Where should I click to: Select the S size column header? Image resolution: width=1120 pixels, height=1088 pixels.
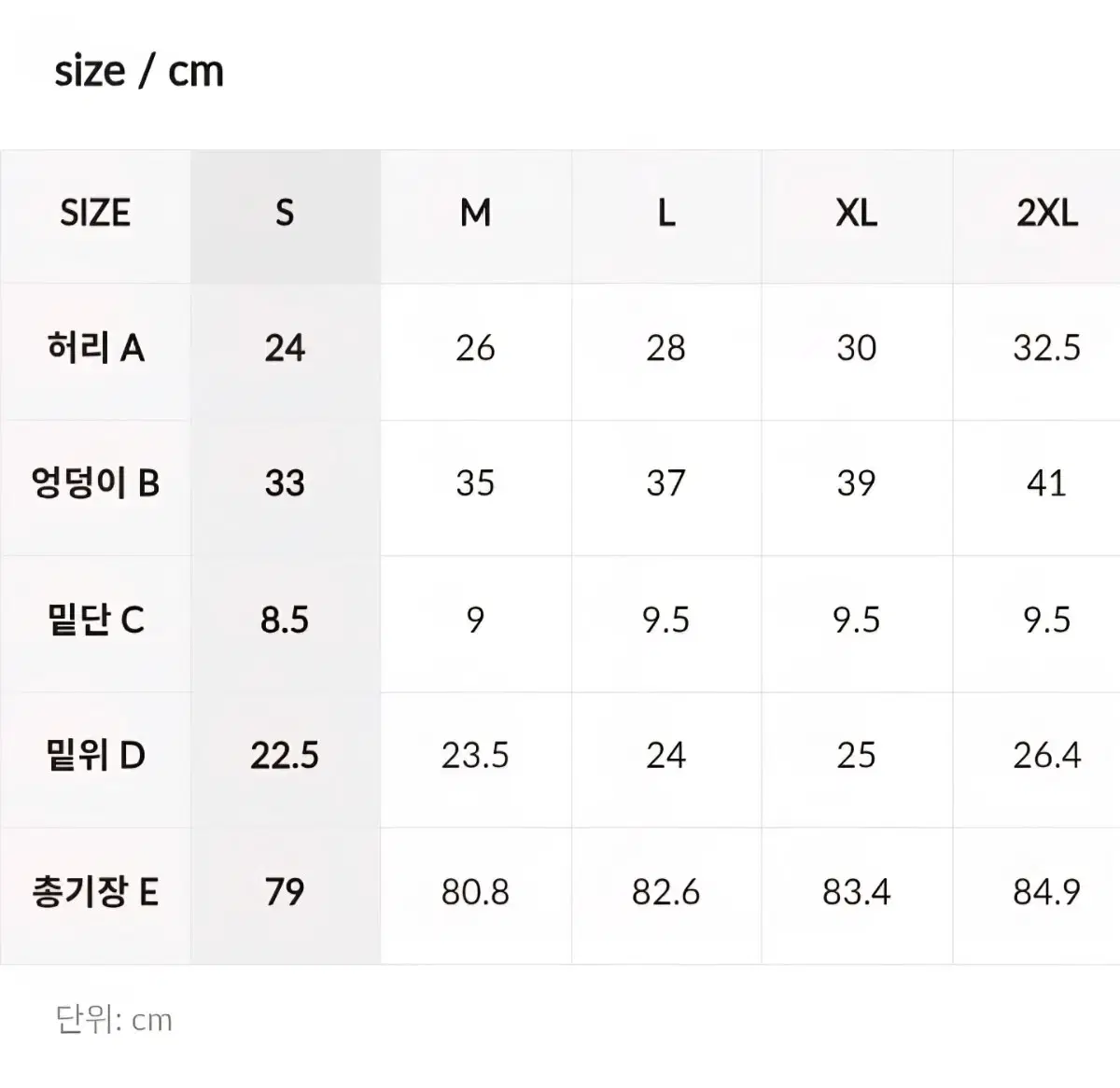pyautogui.click(x=285, y=214)
